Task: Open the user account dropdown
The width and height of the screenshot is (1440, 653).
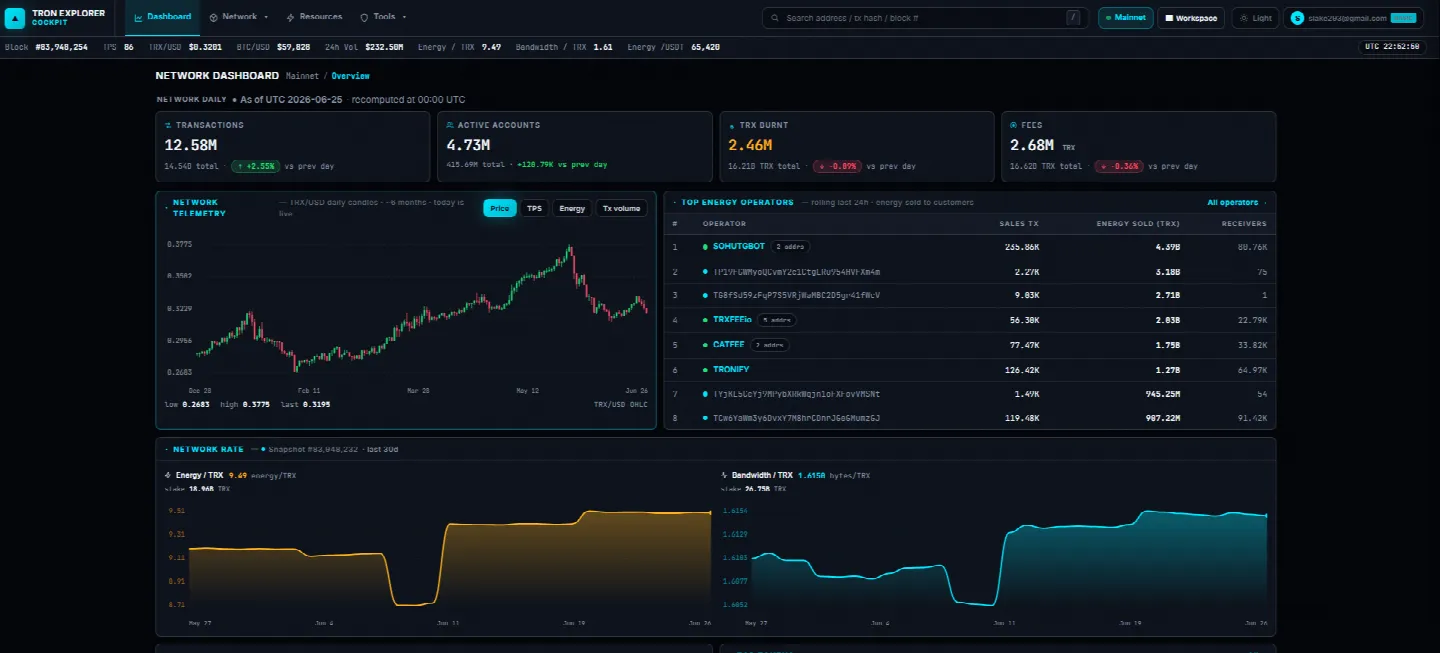Action: click(x=1354, y=18)
